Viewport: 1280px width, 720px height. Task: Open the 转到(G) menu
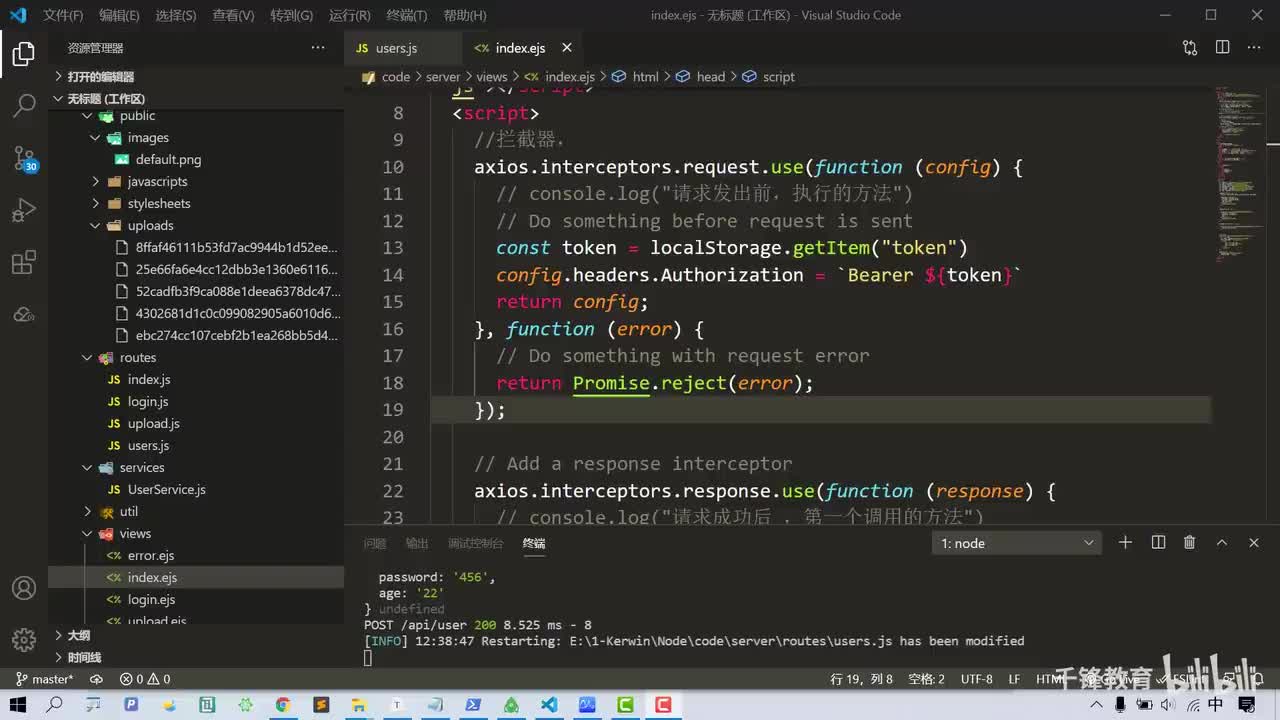(291, 15)
